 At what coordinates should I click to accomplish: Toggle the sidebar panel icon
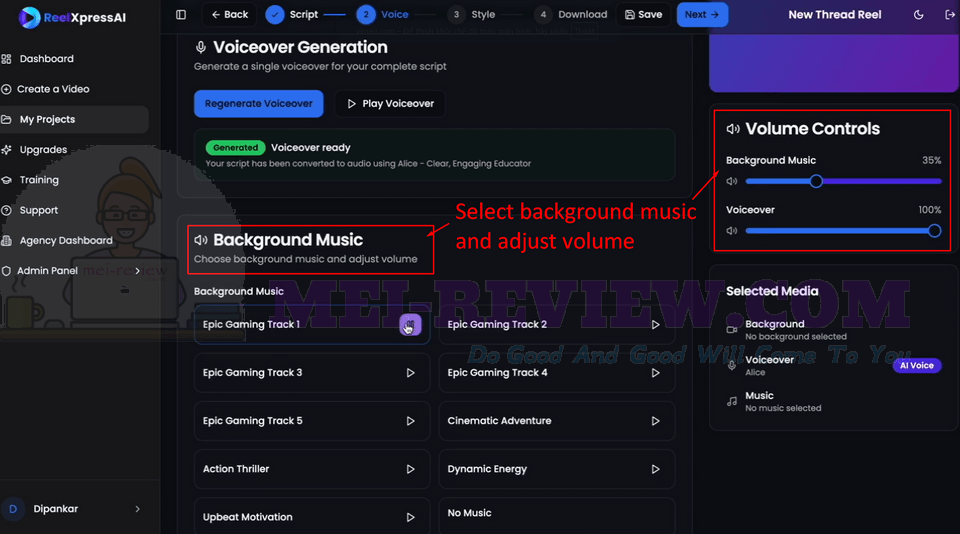pyautogui.click(x=181, y=14)
